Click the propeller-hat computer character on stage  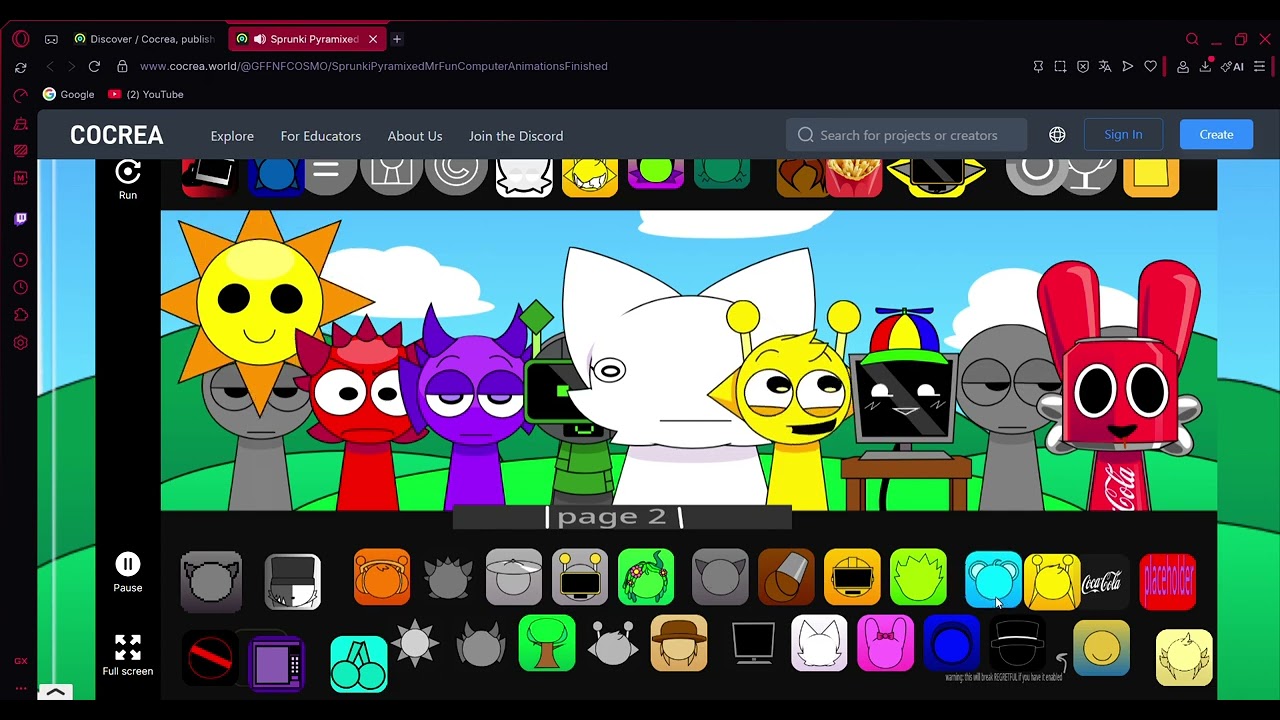coord(906,400)
